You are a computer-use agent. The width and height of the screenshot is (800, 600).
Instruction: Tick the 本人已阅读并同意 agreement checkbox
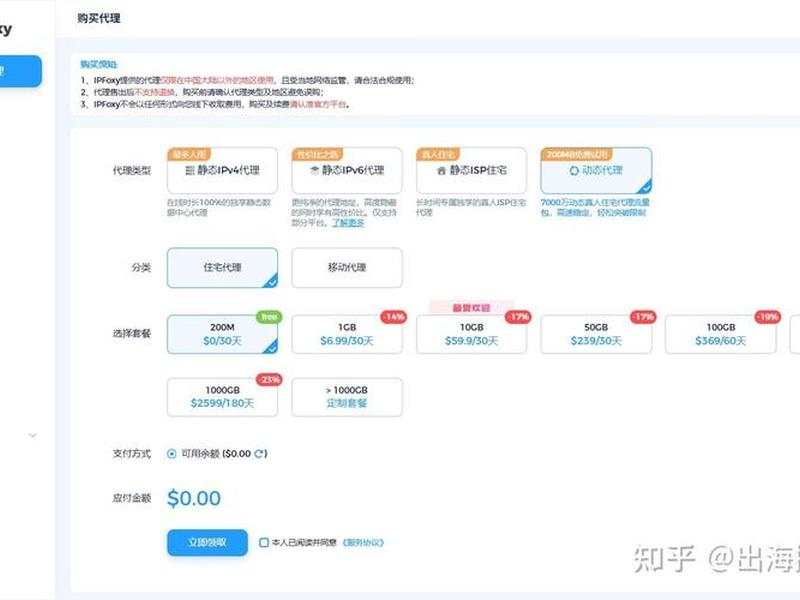coord(264,542)
